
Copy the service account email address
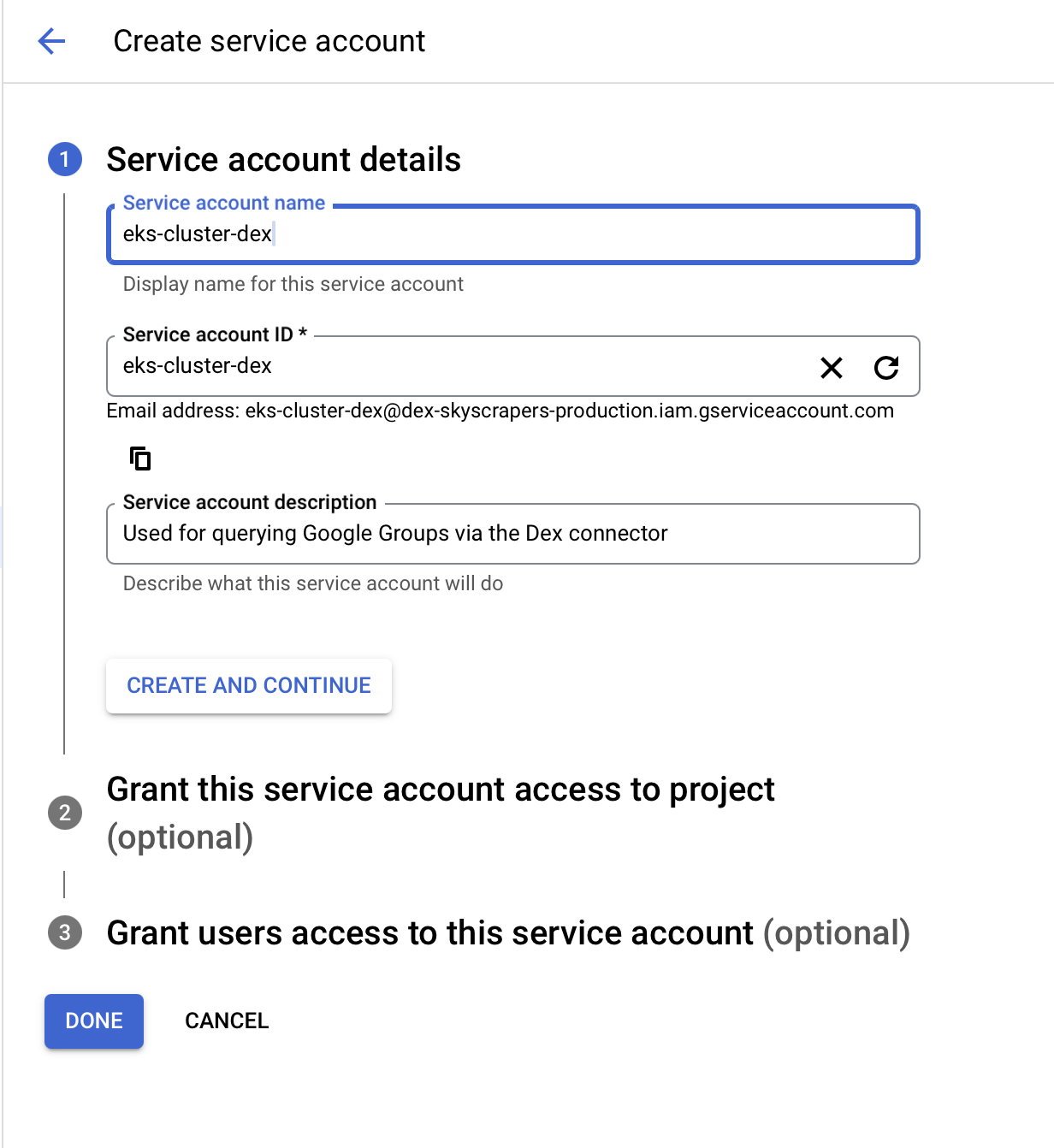(x=140, y=459)
